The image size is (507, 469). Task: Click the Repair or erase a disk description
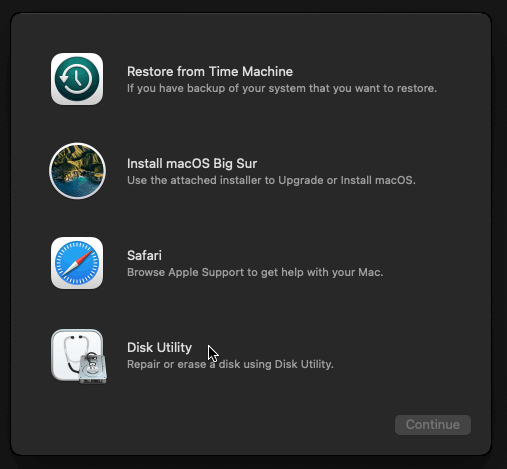point(230,364)
